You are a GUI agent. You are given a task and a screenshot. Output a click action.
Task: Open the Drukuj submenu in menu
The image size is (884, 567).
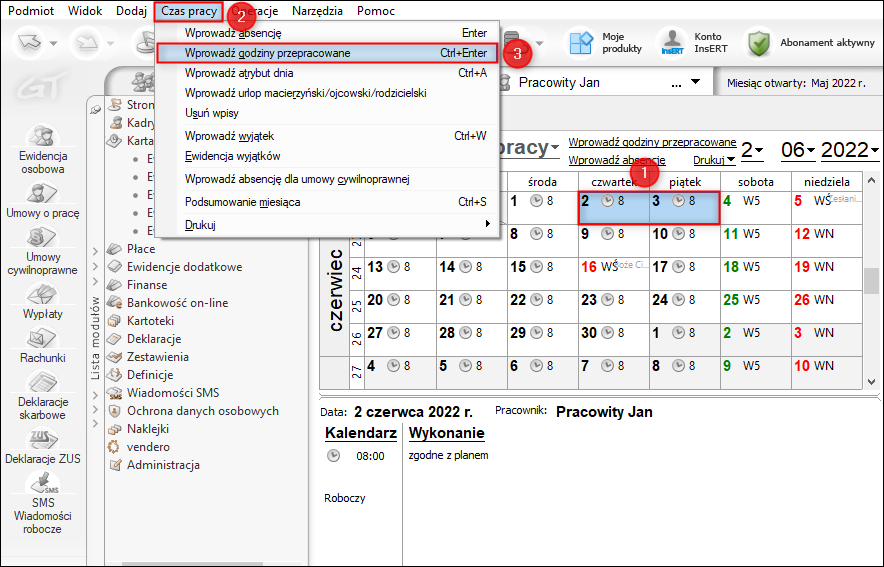pyautogui.click(x=328, y=225)
